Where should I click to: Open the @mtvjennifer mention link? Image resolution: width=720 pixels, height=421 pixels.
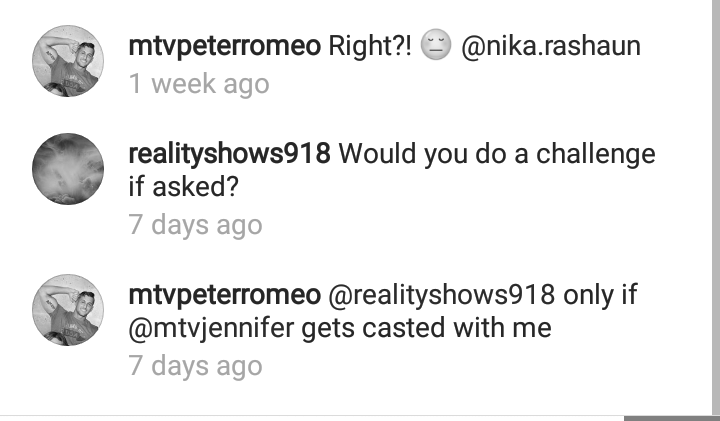[211, 328]
